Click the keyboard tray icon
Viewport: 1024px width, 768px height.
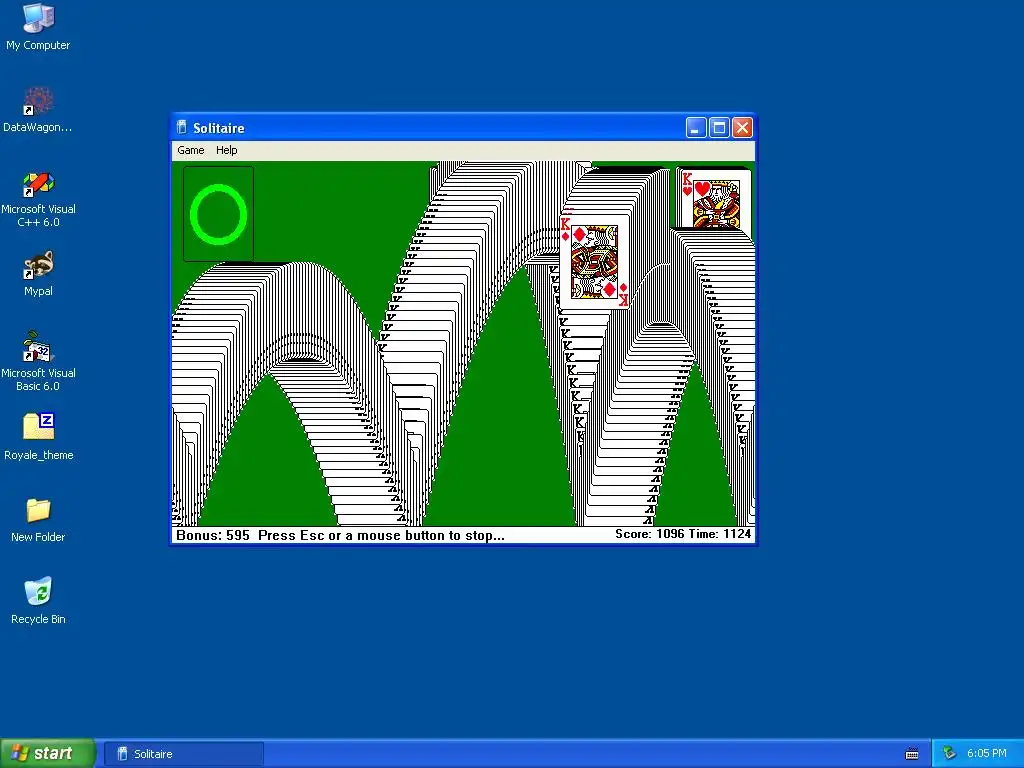(x=912, y=754)
